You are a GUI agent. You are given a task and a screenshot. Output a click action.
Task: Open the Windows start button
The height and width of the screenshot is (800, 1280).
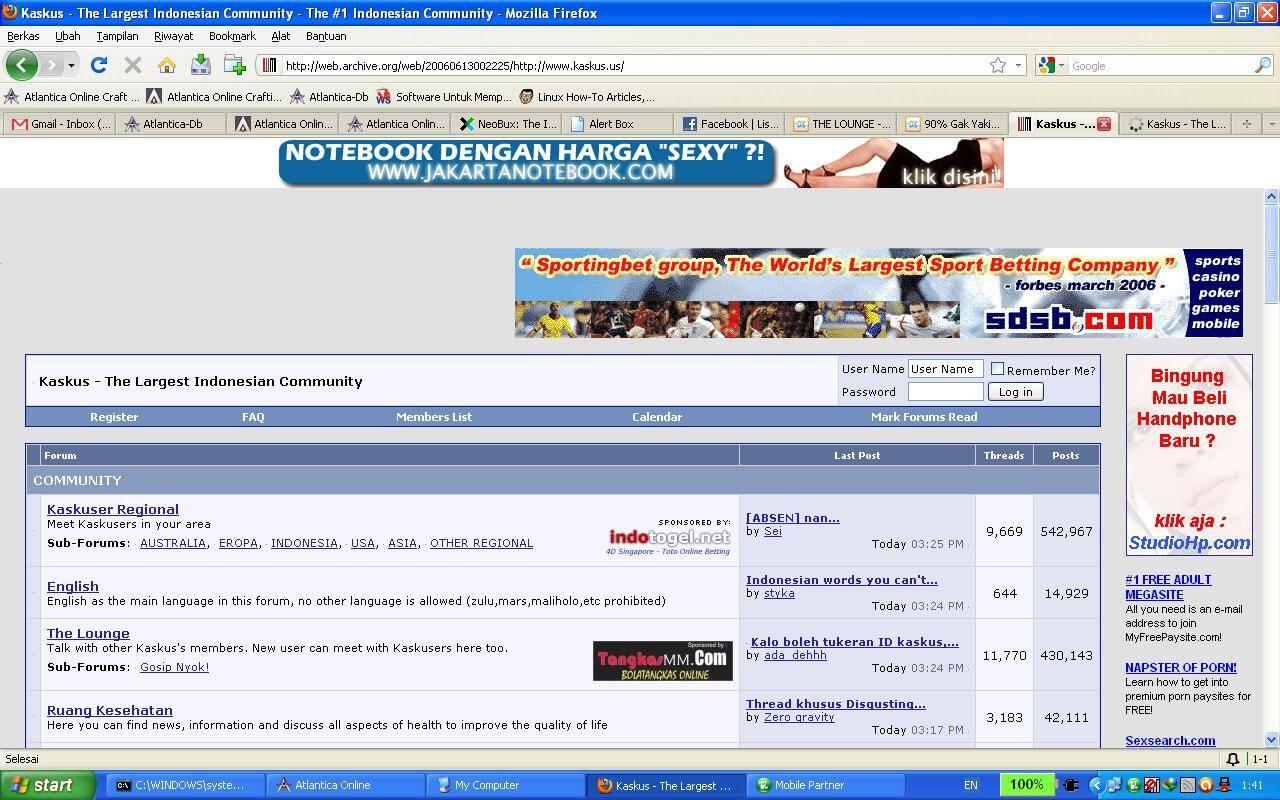[x=47, y=785]
